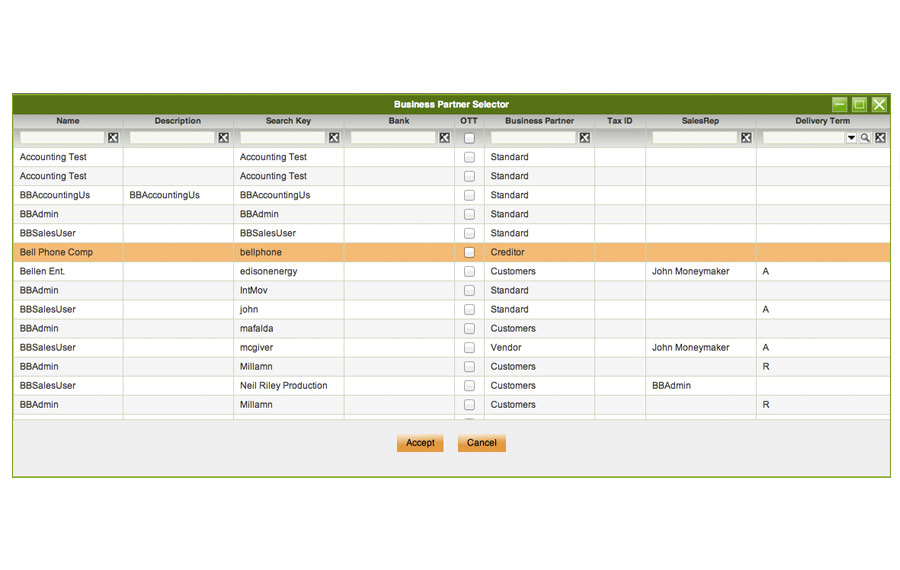Screen dimensions: 900x570
Task: Check OTT box for IntMov row
Action: (470, 290)
